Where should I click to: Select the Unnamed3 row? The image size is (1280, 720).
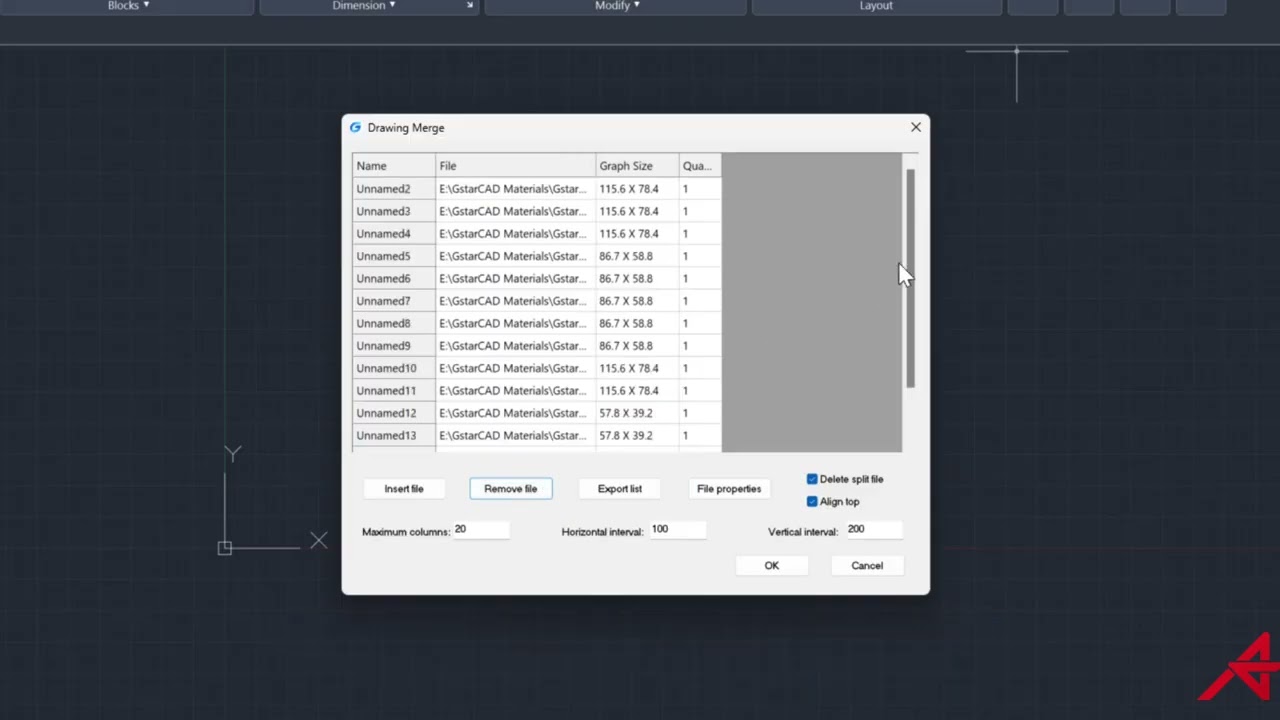pyautogui.click(x=537, y=211)
